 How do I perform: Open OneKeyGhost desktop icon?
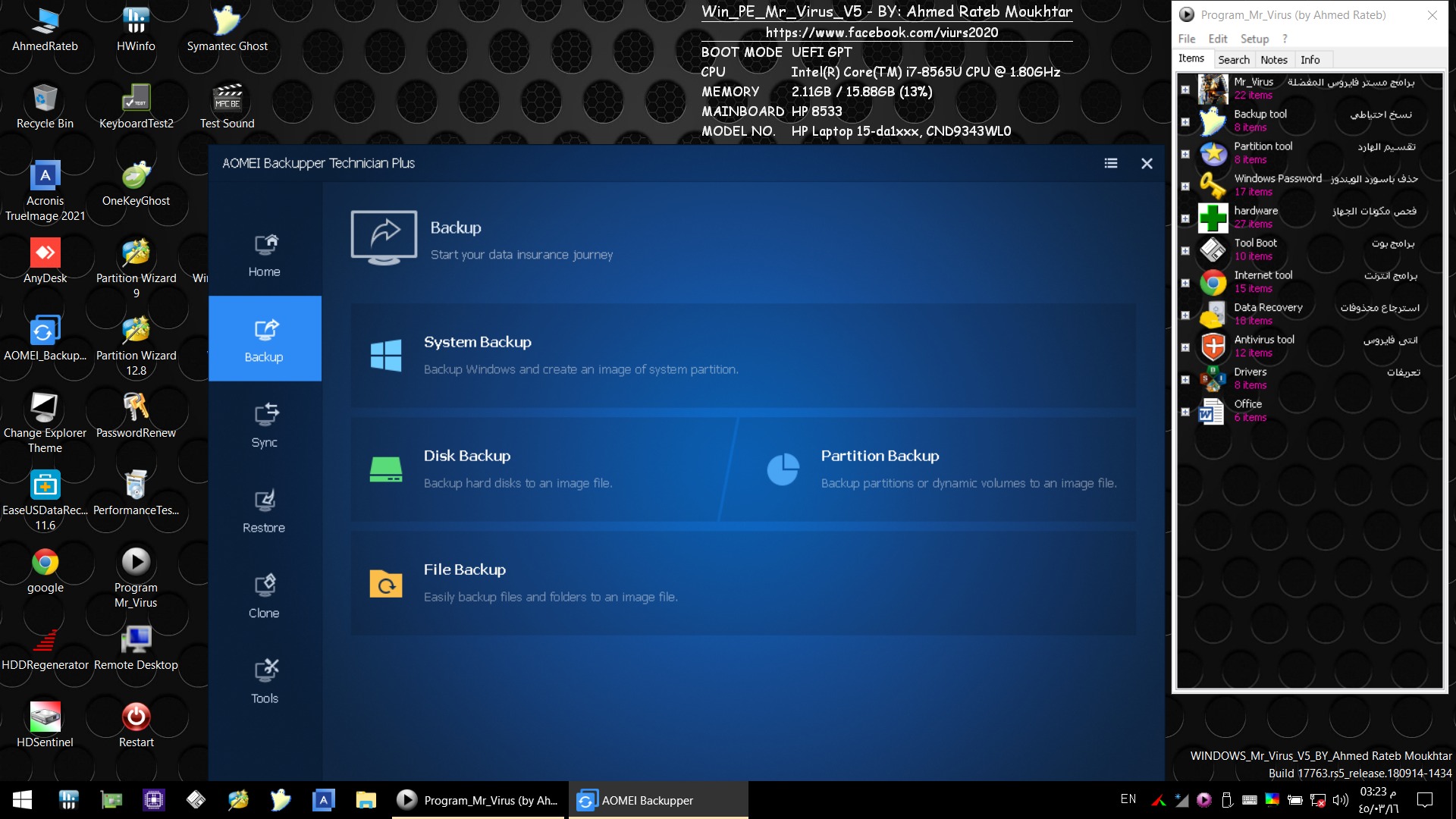coord(136,184)
